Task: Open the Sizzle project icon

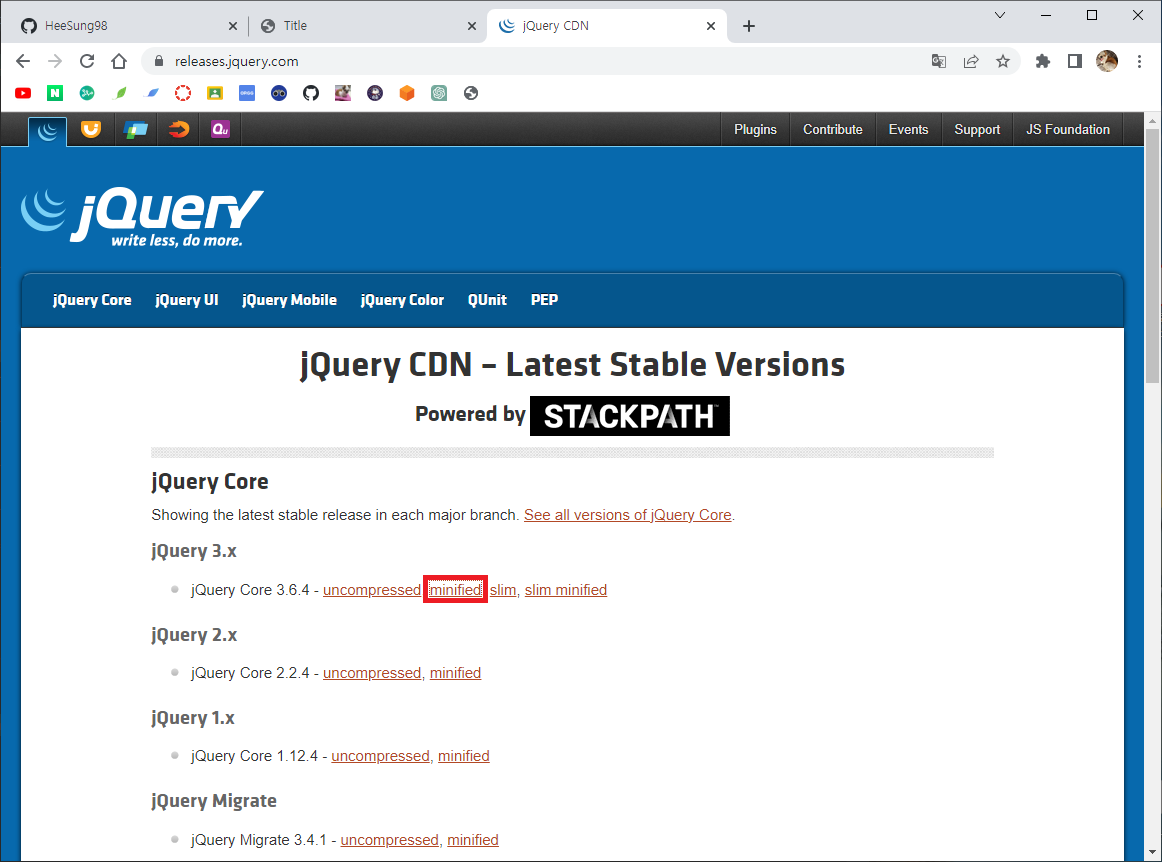Action: coord(178,130)
